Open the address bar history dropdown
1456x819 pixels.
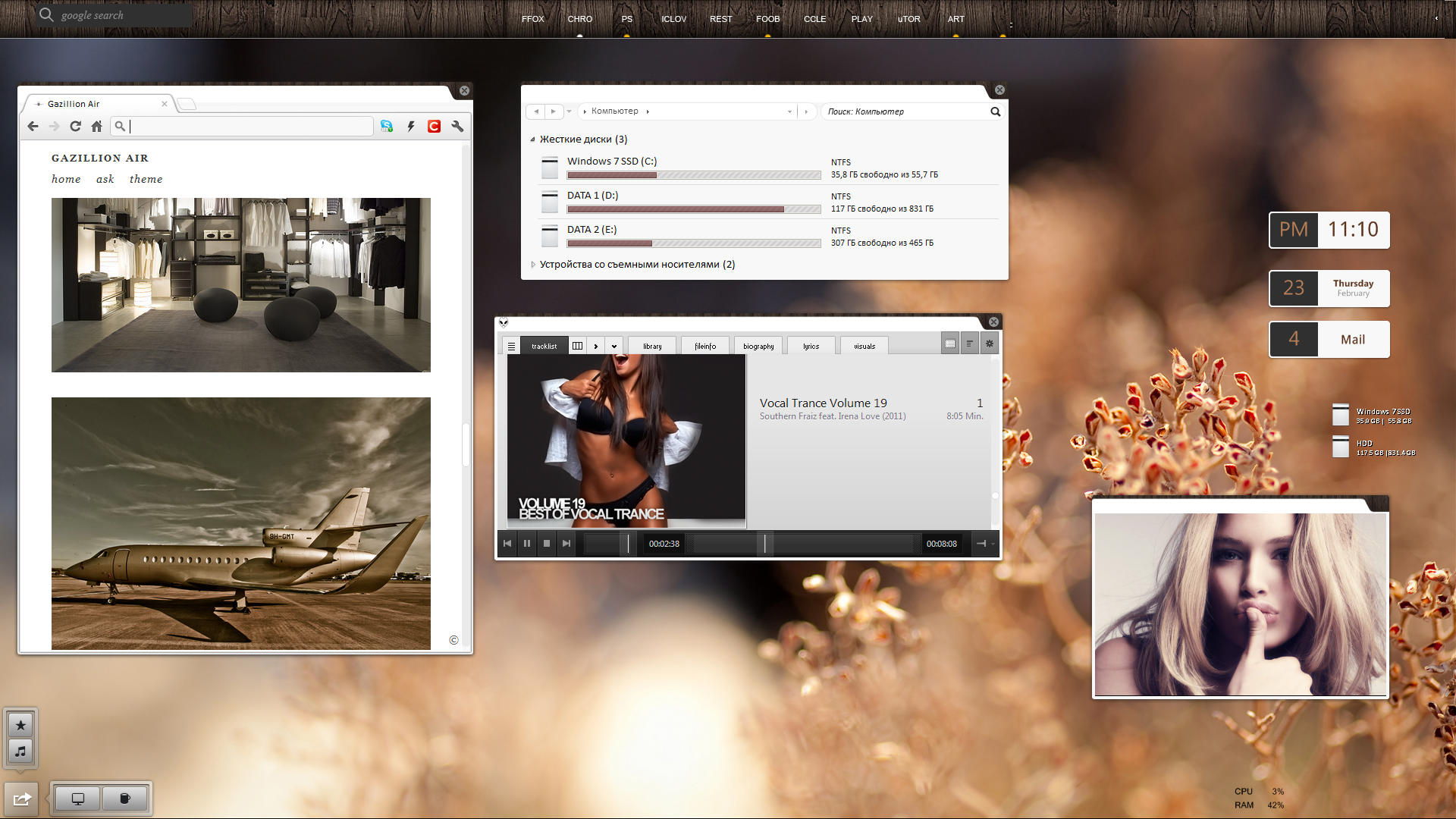coord(789,111)
